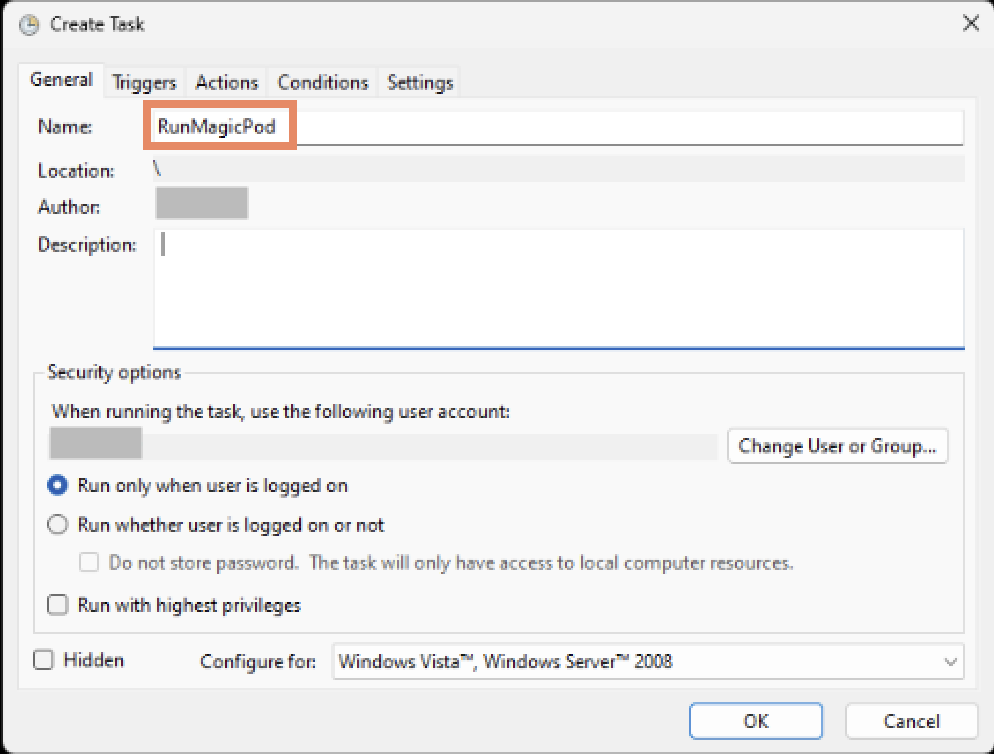994x754 pixels.
Task: Enable Run with highest privileges
Action: 58,605
